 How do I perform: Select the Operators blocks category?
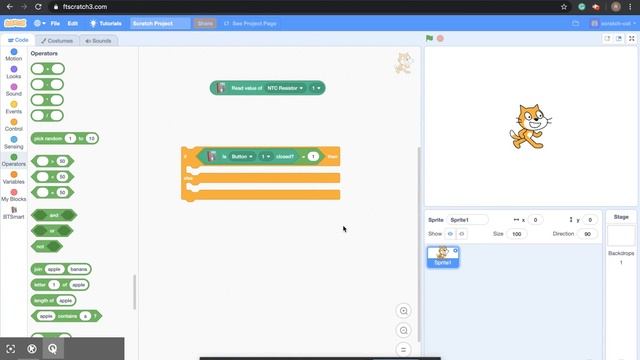(x=13, y=160)
